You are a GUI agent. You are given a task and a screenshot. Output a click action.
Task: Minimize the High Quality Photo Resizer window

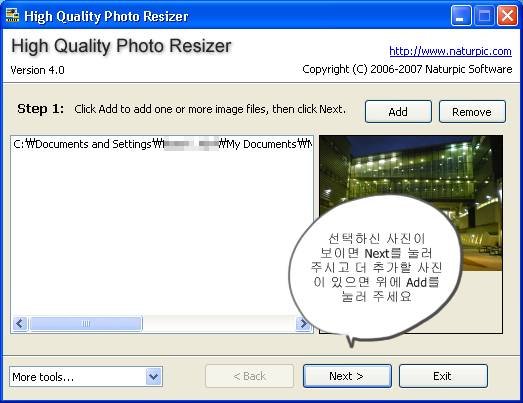461,16
